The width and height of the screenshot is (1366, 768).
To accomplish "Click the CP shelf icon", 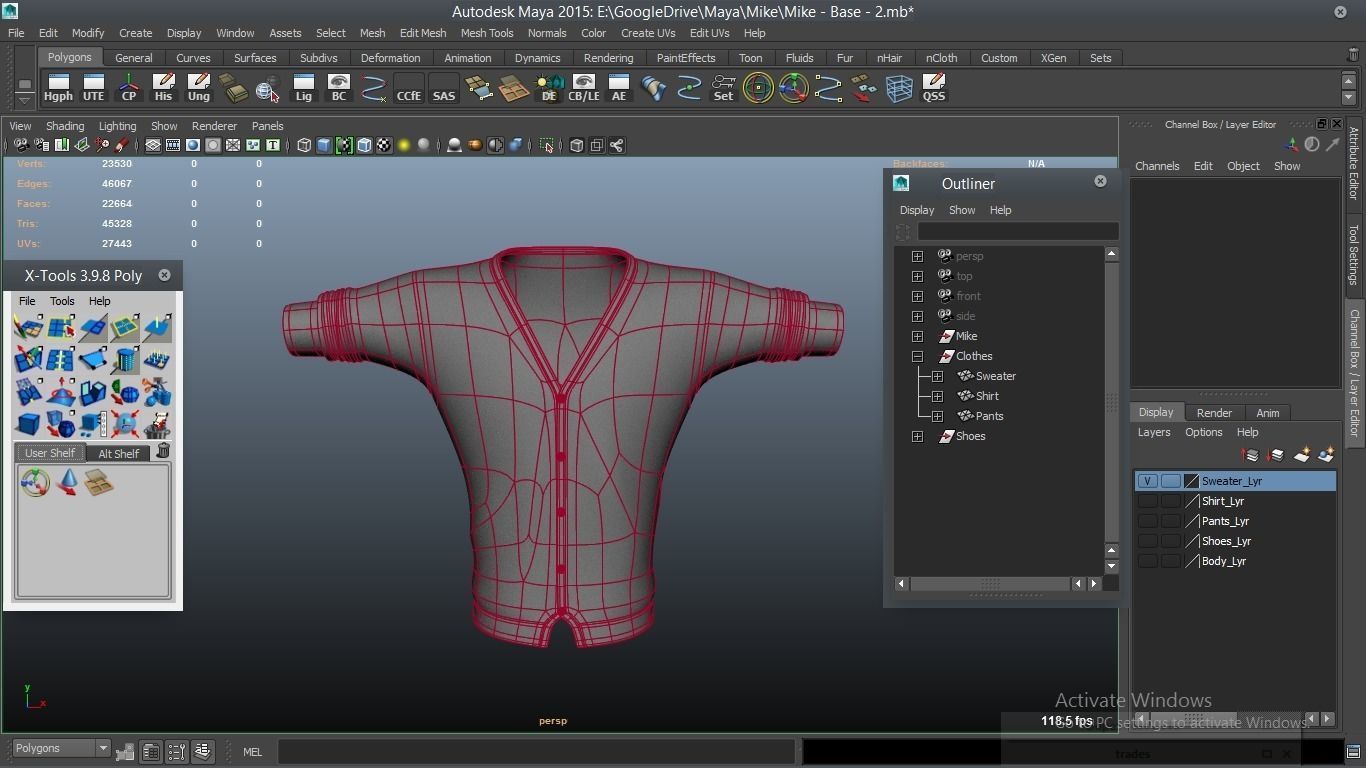I will [129, 88].
